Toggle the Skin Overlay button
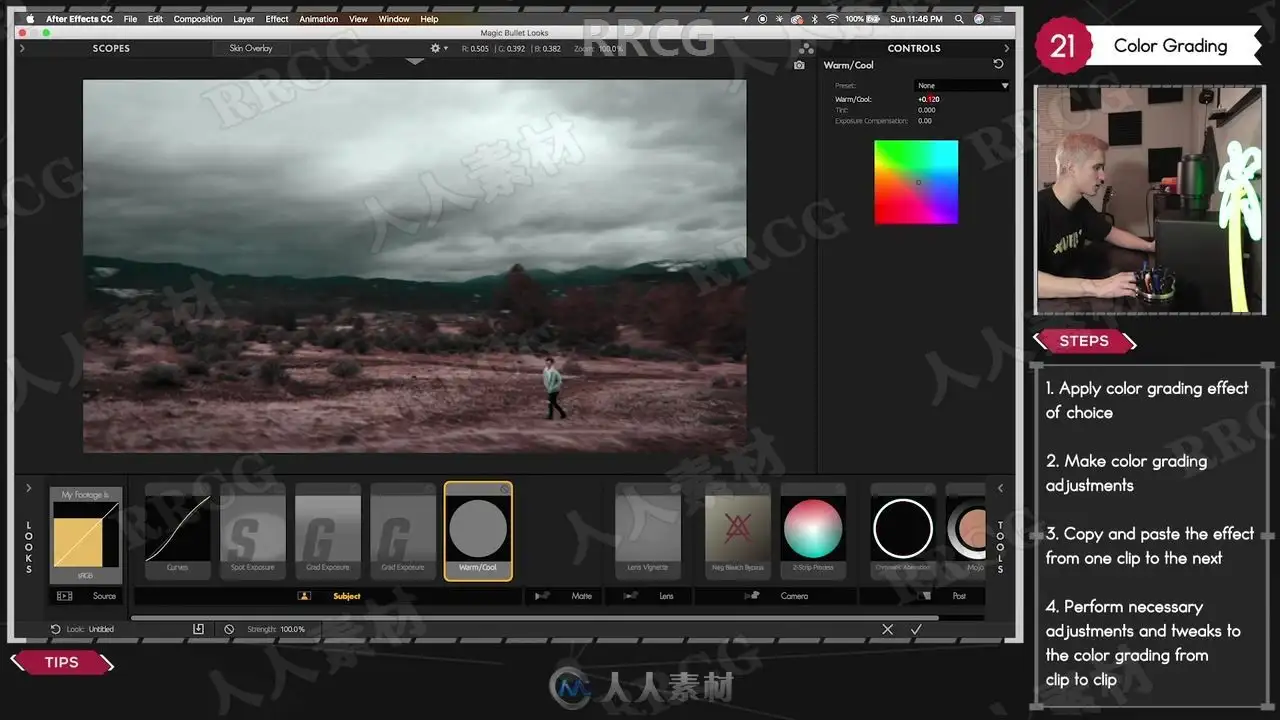1280x720 pixels. [251, 48]
